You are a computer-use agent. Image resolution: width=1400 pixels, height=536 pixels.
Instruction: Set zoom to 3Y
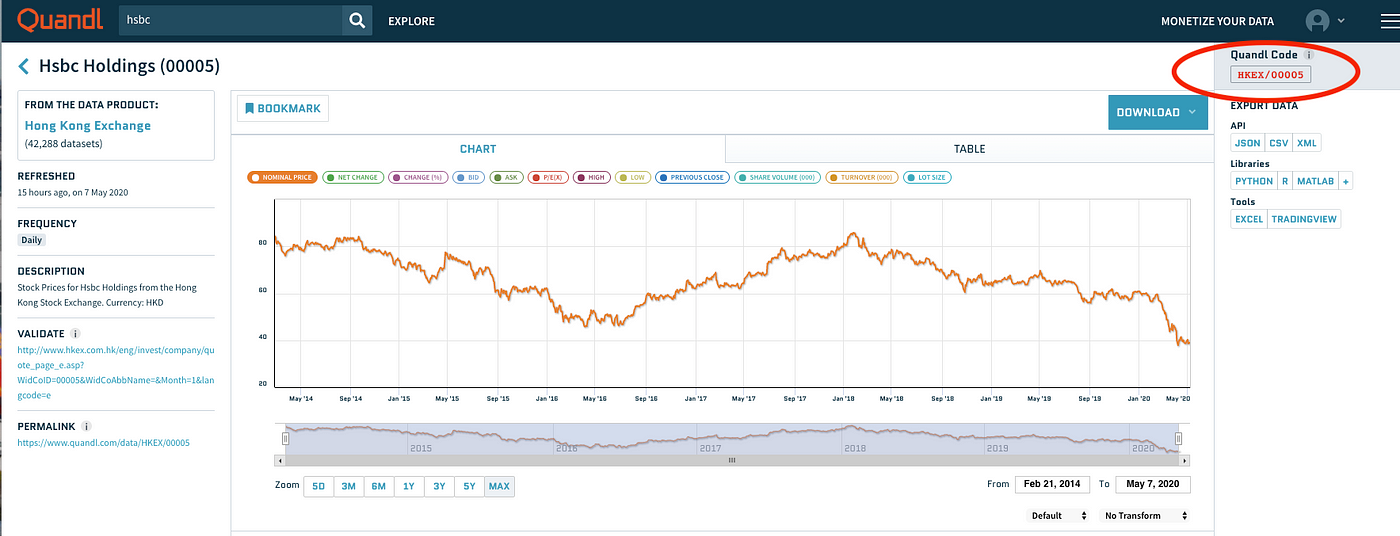439,486
